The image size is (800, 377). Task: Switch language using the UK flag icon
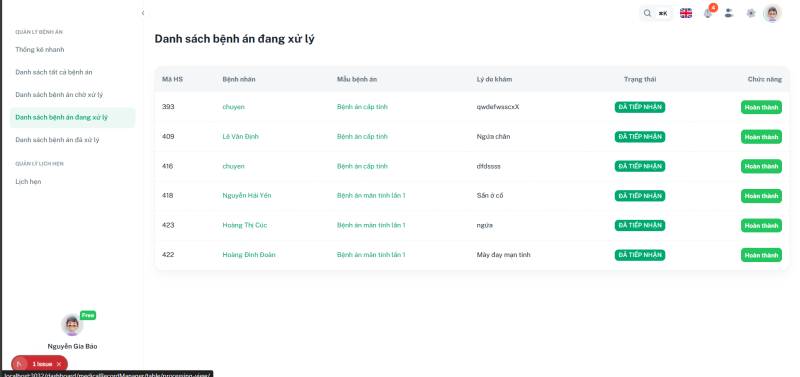(686, 13)
